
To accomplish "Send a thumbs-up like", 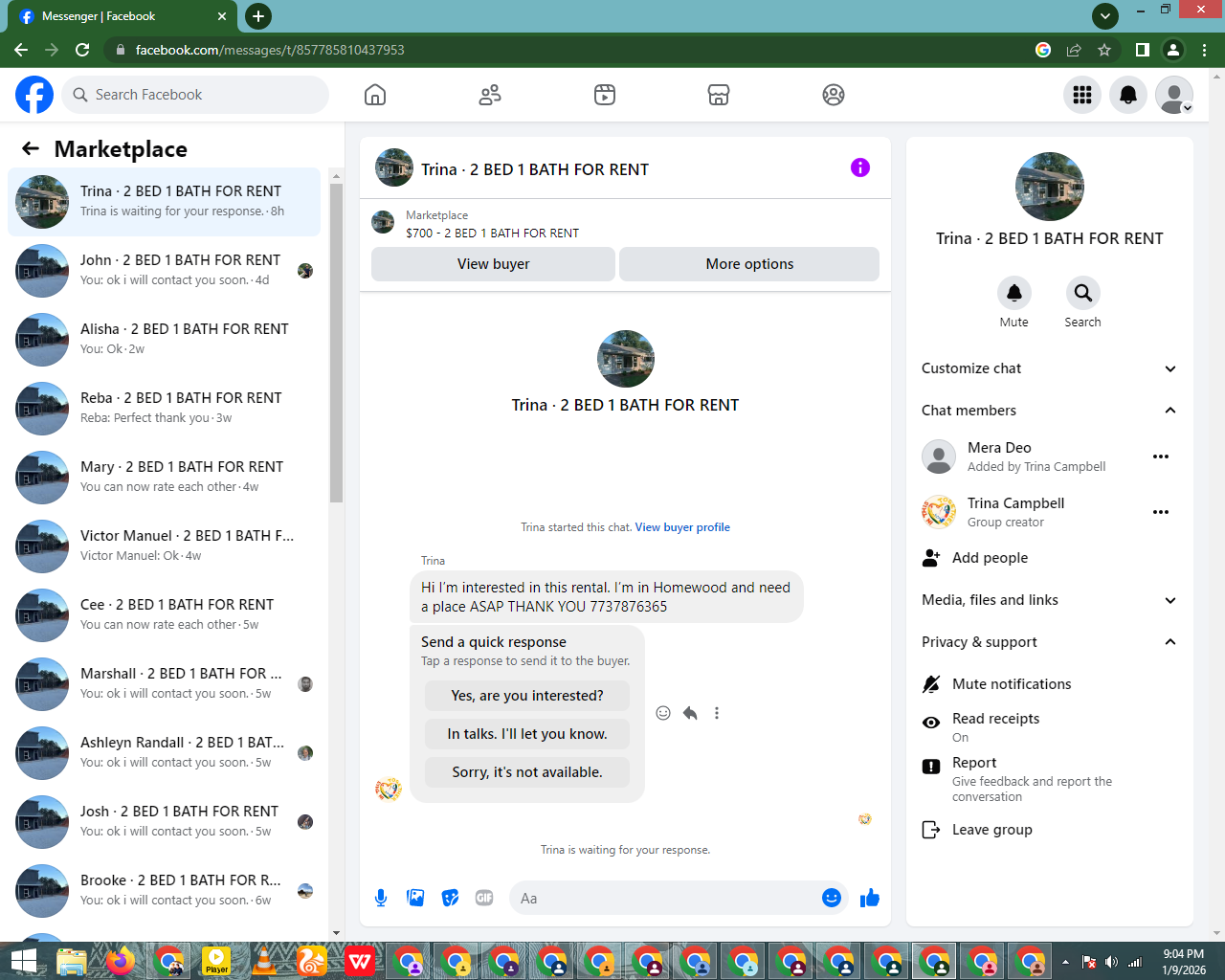I will coord(870,898).
